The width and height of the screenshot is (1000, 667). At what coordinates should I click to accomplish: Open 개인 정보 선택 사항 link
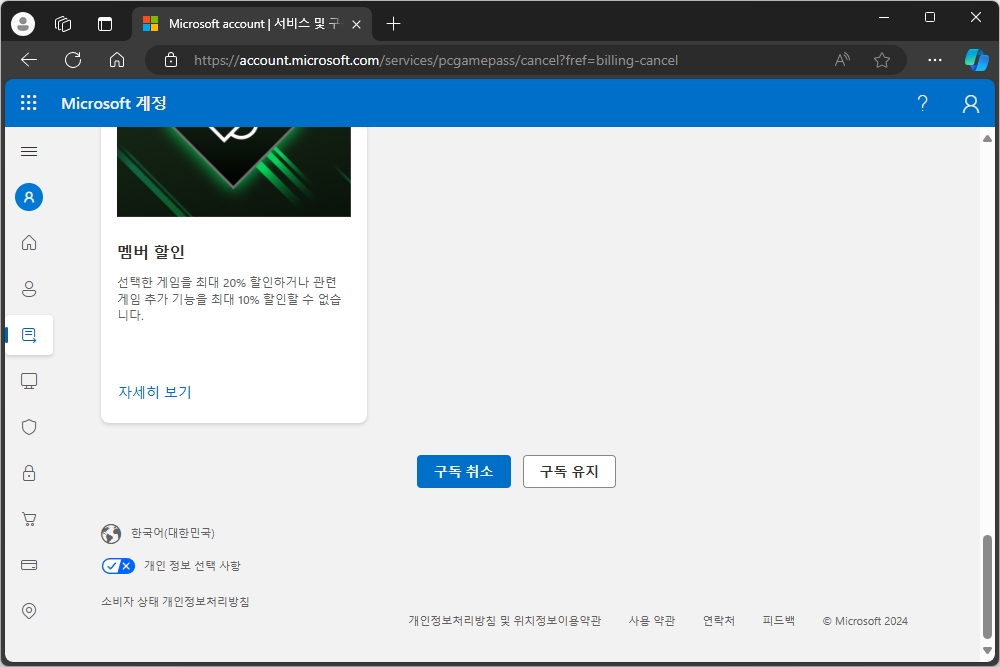coord(193,566)
